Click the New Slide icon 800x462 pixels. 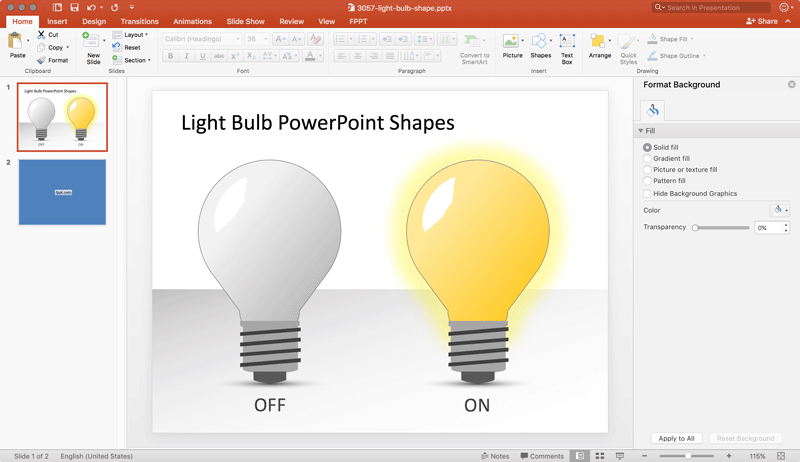tap(93, 42)
